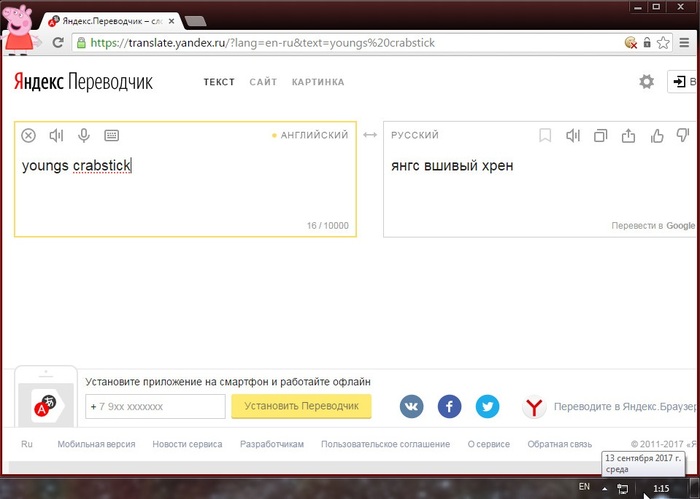
Task: Rate the translation with thumbs down
Action: [684, 136]
